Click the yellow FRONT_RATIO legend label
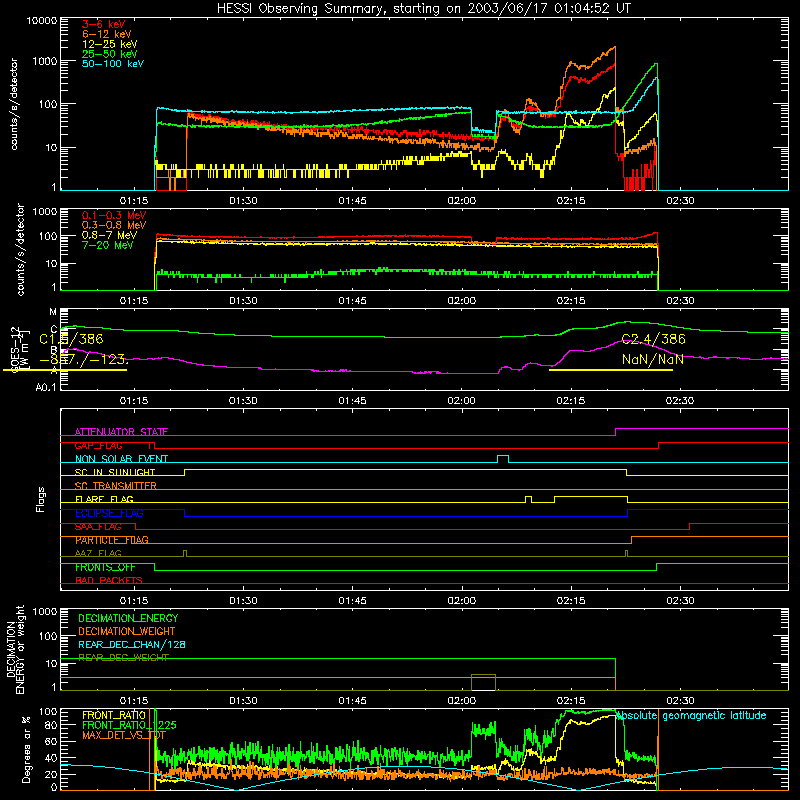The image size is (800, 800). 114,715
